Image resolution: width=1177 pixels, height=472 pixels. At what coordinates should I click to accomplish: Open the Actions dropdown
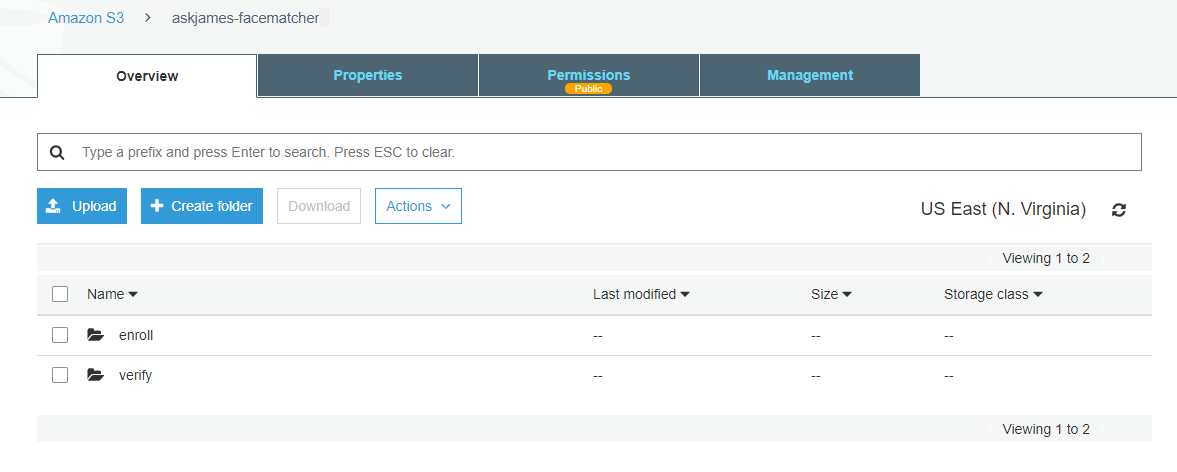coord(418,206)
